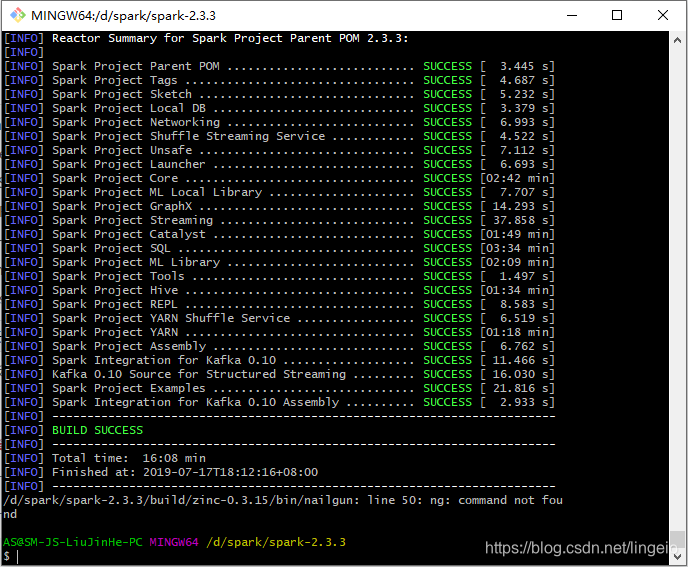Click the 02:42 min time for Core

click(517, 179)
